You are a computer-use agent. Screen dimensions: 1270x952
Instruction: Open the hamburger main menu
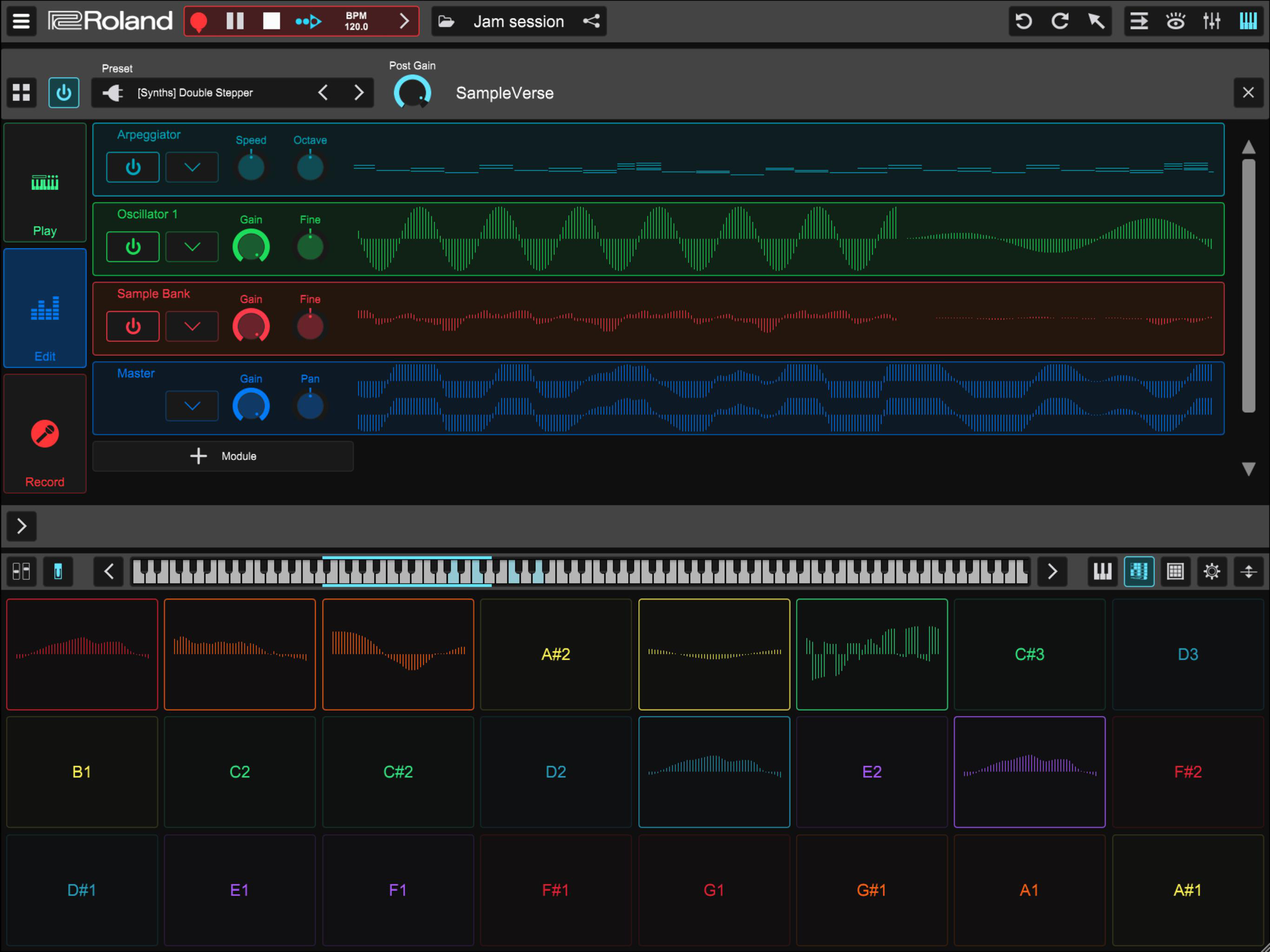coord(21,21)
